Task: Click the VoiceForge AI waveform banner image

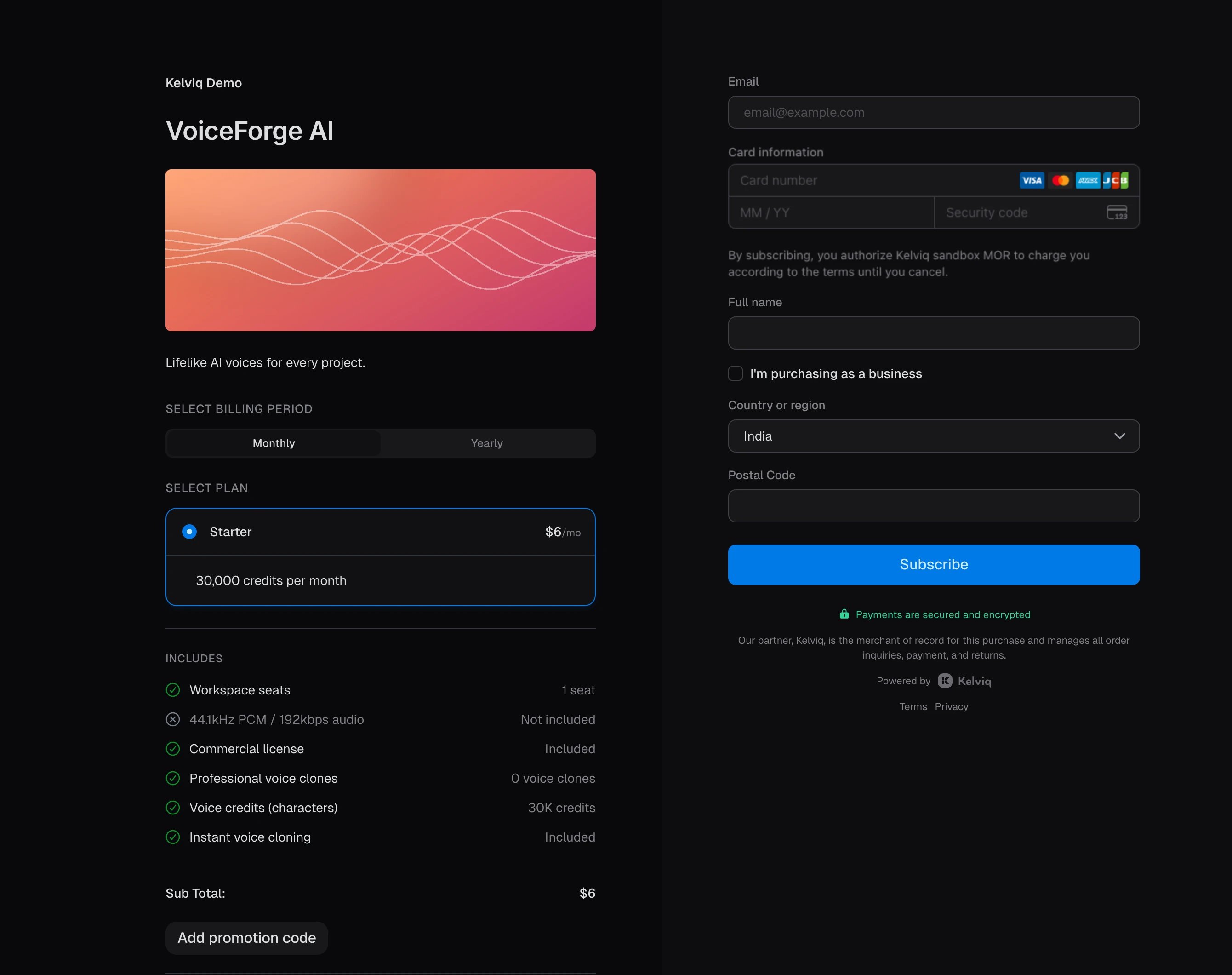Action: 381,250
